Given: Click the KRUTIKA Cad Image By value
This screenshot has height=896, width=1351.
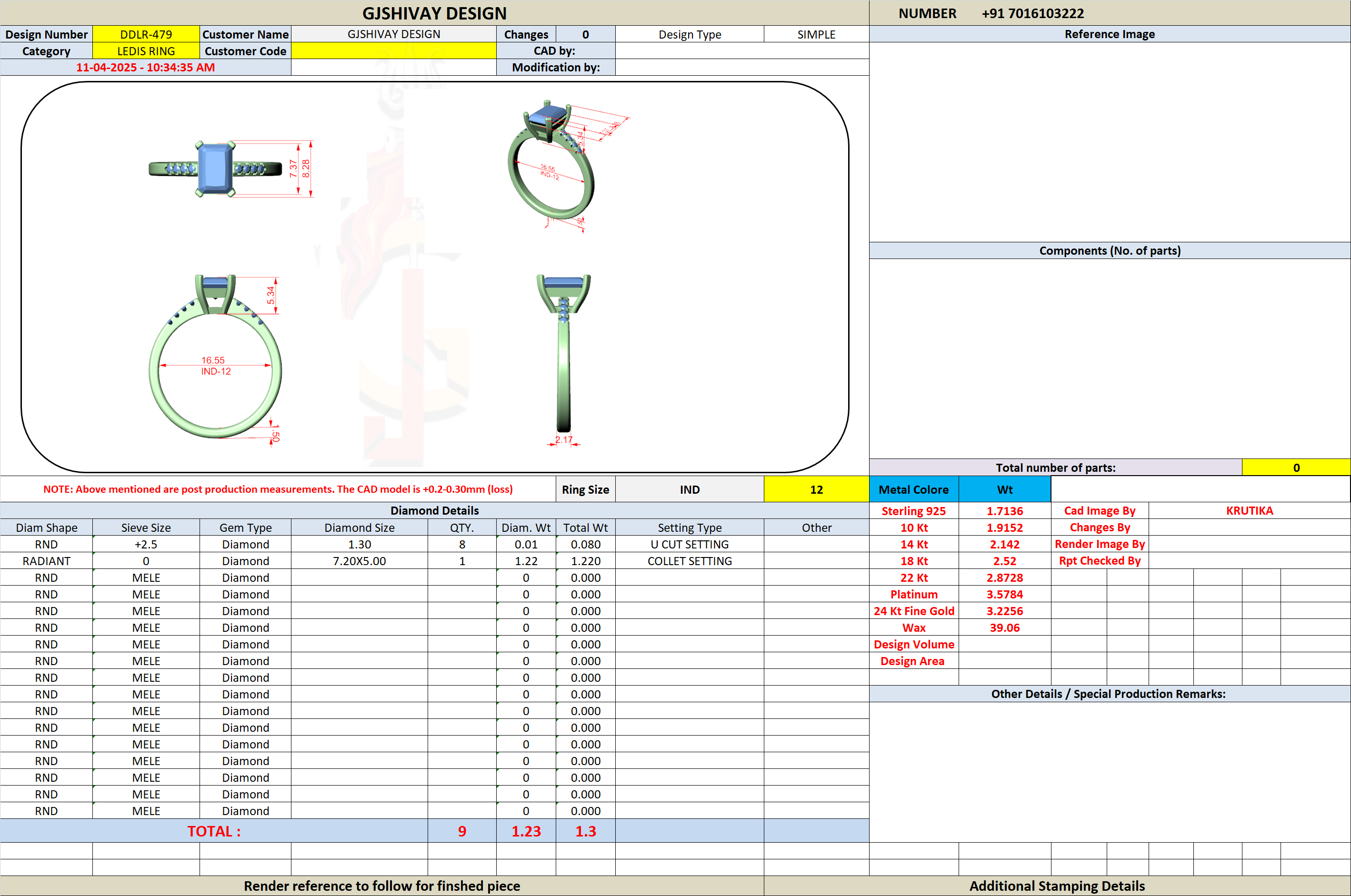Looking at the screenshot, I should pyautogui.click(x=1249, y=511).
